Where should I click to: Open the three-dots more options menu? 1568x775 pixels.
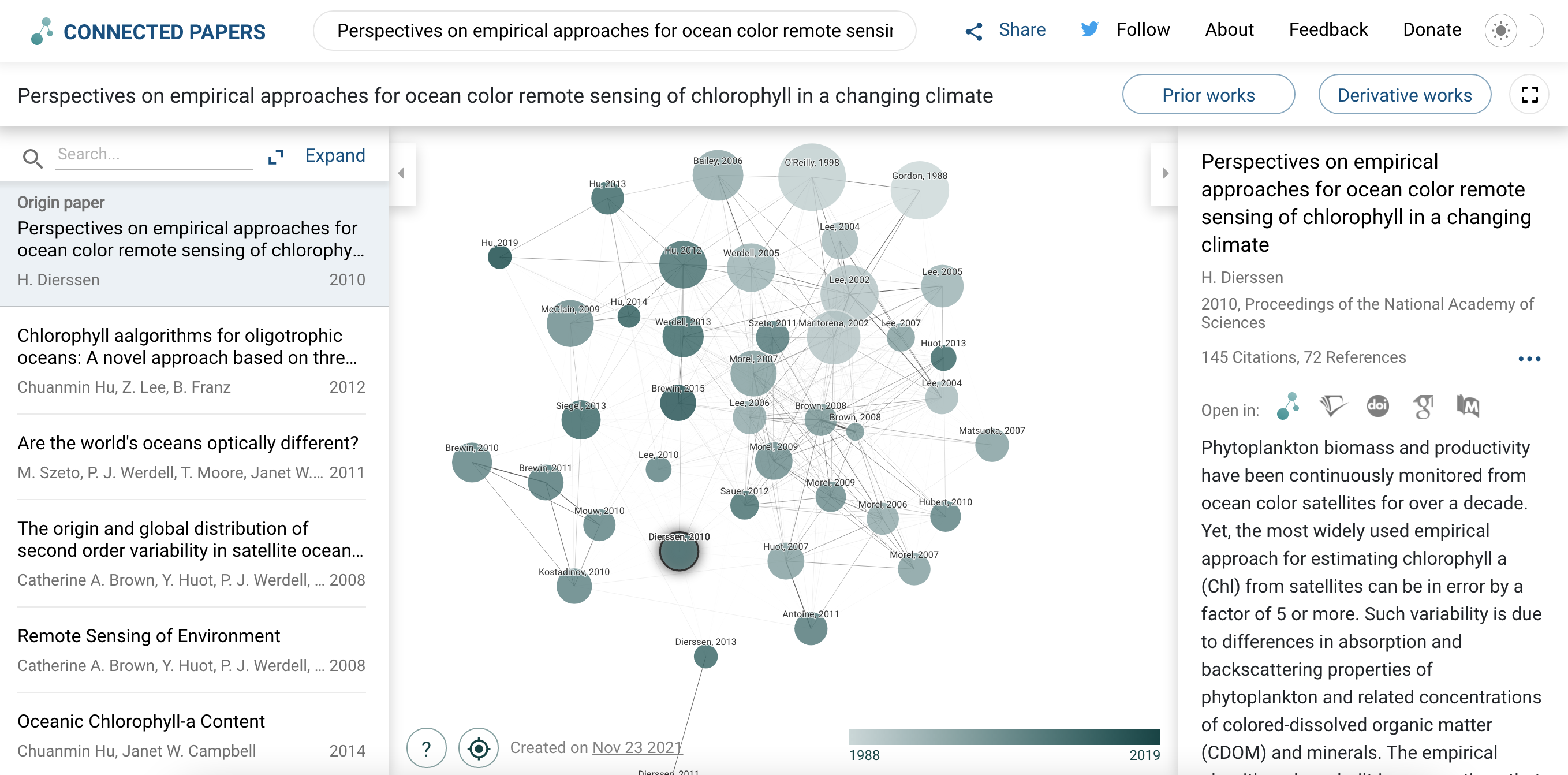click(1528, 359)
